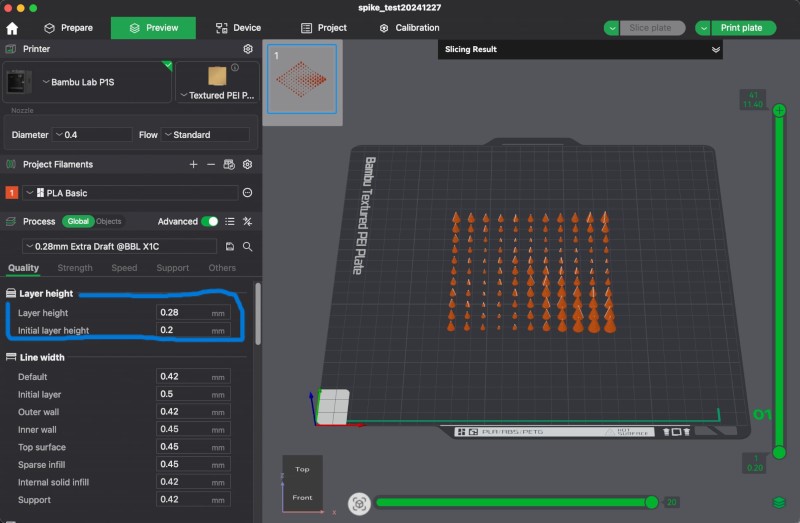Open printer settings gear icon

tap(248, 49)
